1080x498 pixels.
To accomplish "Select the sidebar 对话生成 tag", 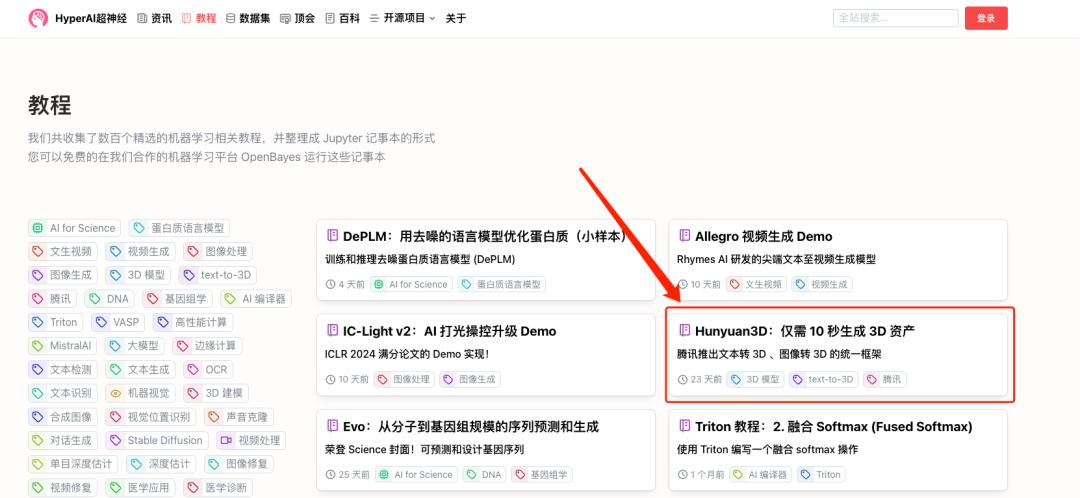I will pos(63,440).
